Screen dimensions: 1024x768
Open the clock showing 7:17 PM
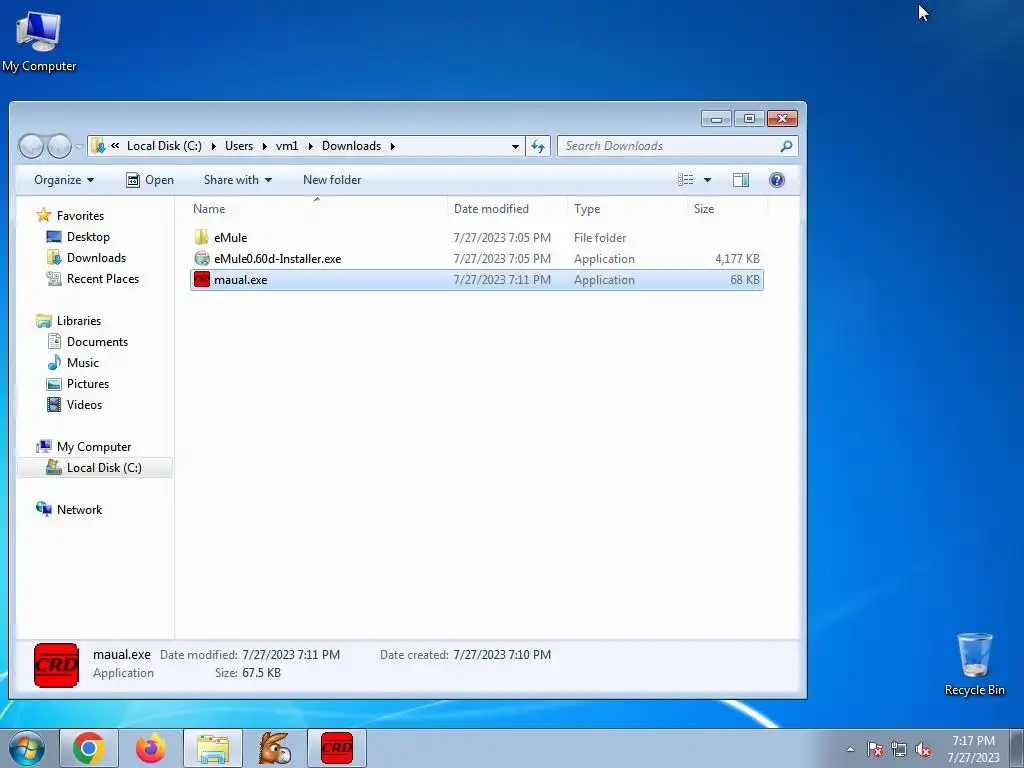click(x=973, y=748)
